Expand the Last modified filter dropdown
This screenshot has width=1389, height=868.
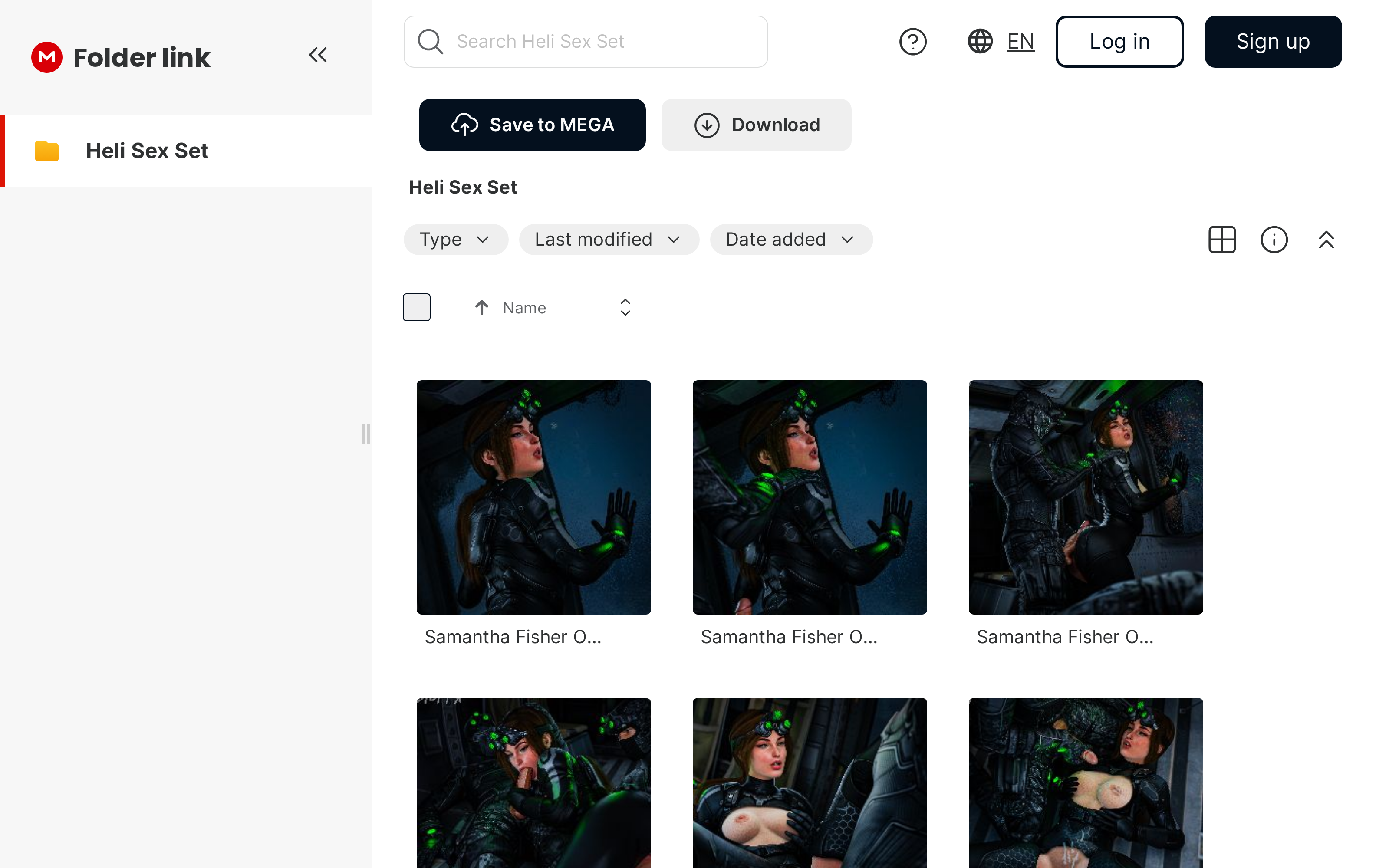tap(609, 240)
